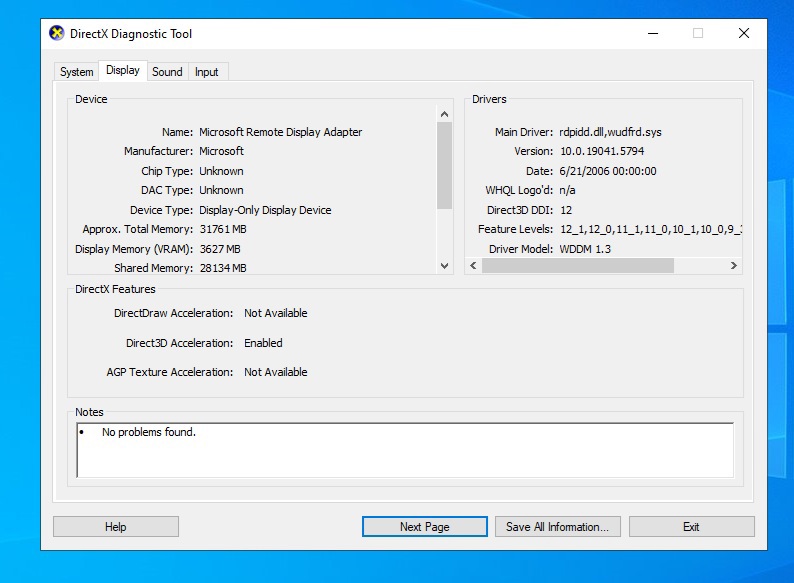Close the DirectX Diagnostic Tool window
The height and width of the screenshot is (583, 794).
click(744, 33)
